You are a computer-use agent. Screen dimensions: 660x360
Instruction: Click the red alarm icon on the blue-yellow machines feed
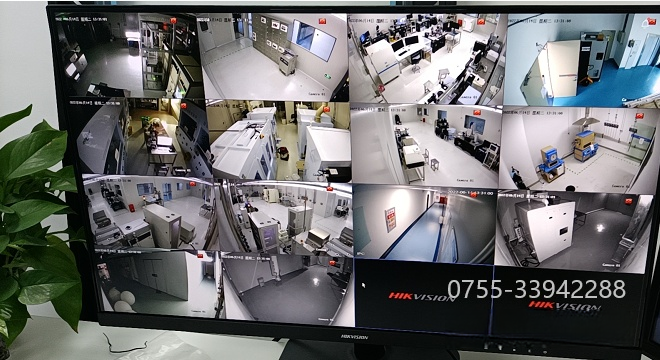pos(639,116)
